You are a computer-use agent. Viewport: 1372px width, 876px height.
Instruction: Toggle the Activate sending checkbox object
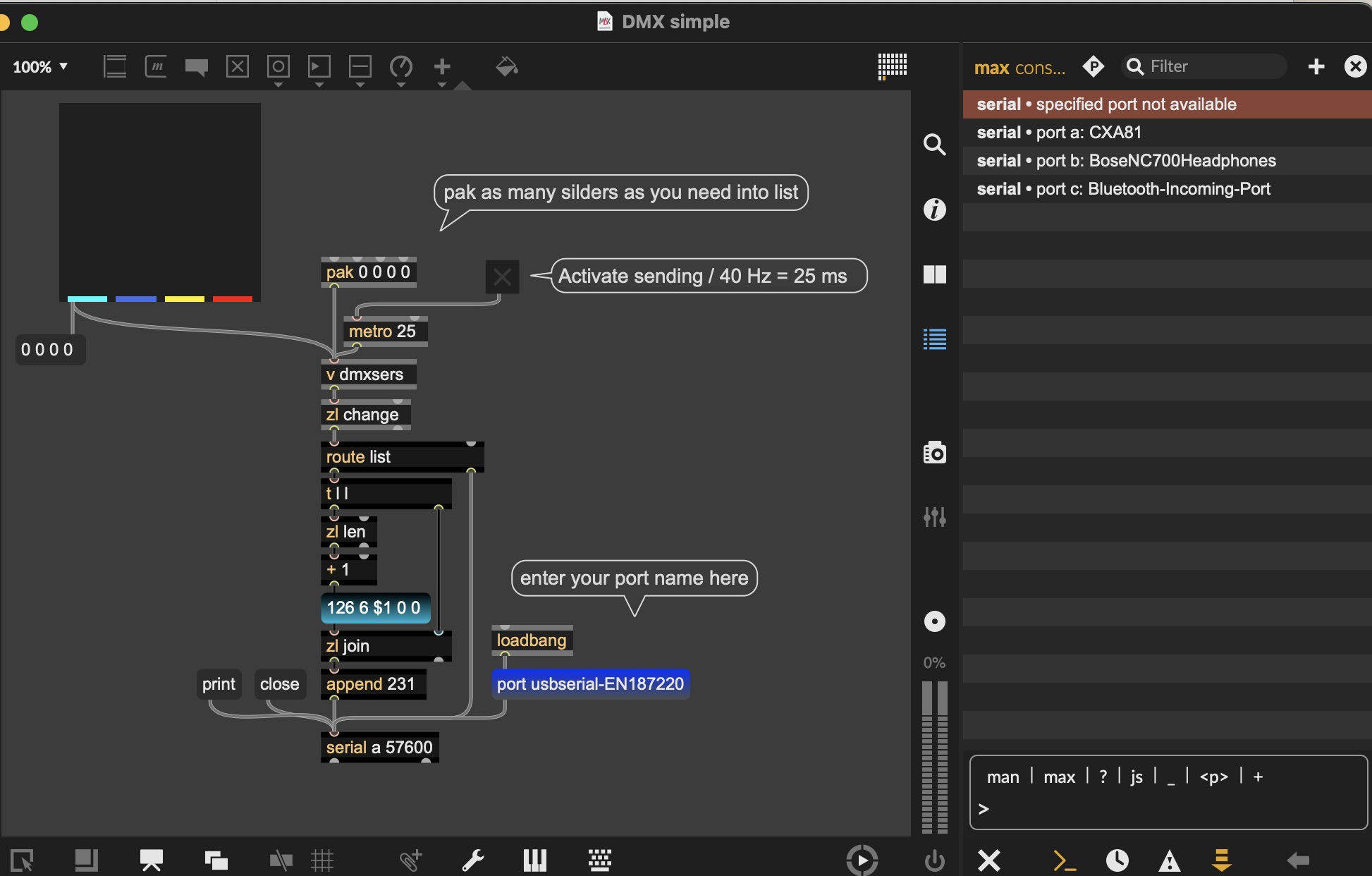[x=502, y=276]
